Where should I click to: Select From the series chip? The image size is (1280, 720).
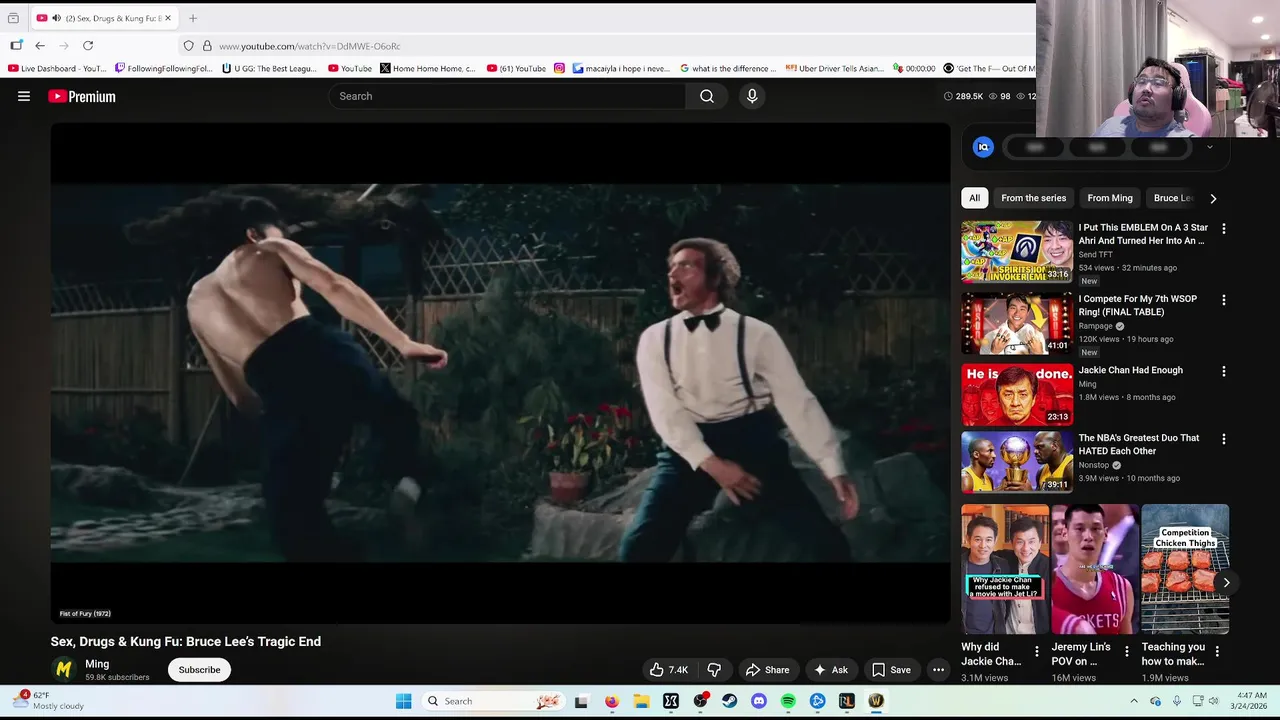pyautogui.click(x=1033, y=198)
